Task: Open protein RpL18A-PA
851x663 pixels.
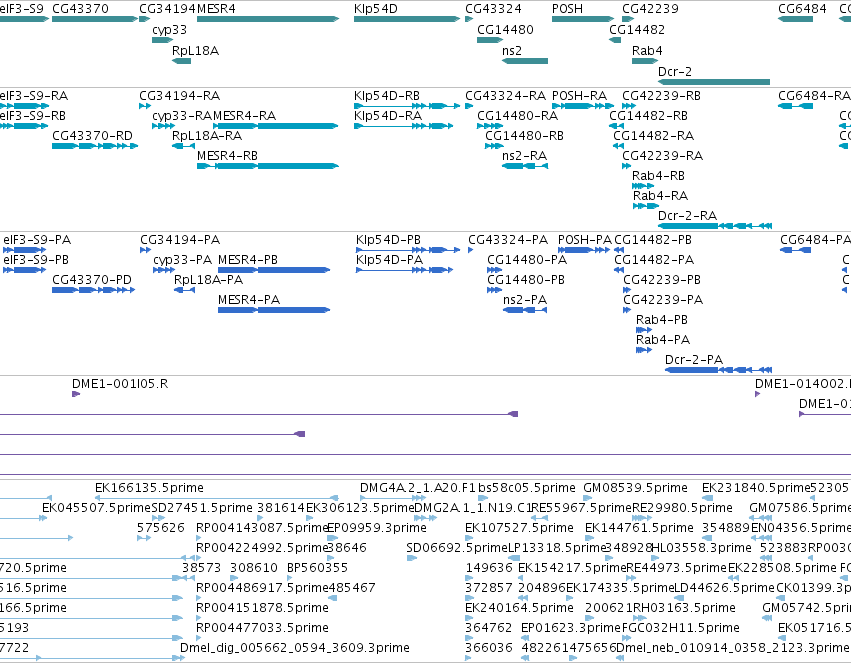Action: (185, 290)
